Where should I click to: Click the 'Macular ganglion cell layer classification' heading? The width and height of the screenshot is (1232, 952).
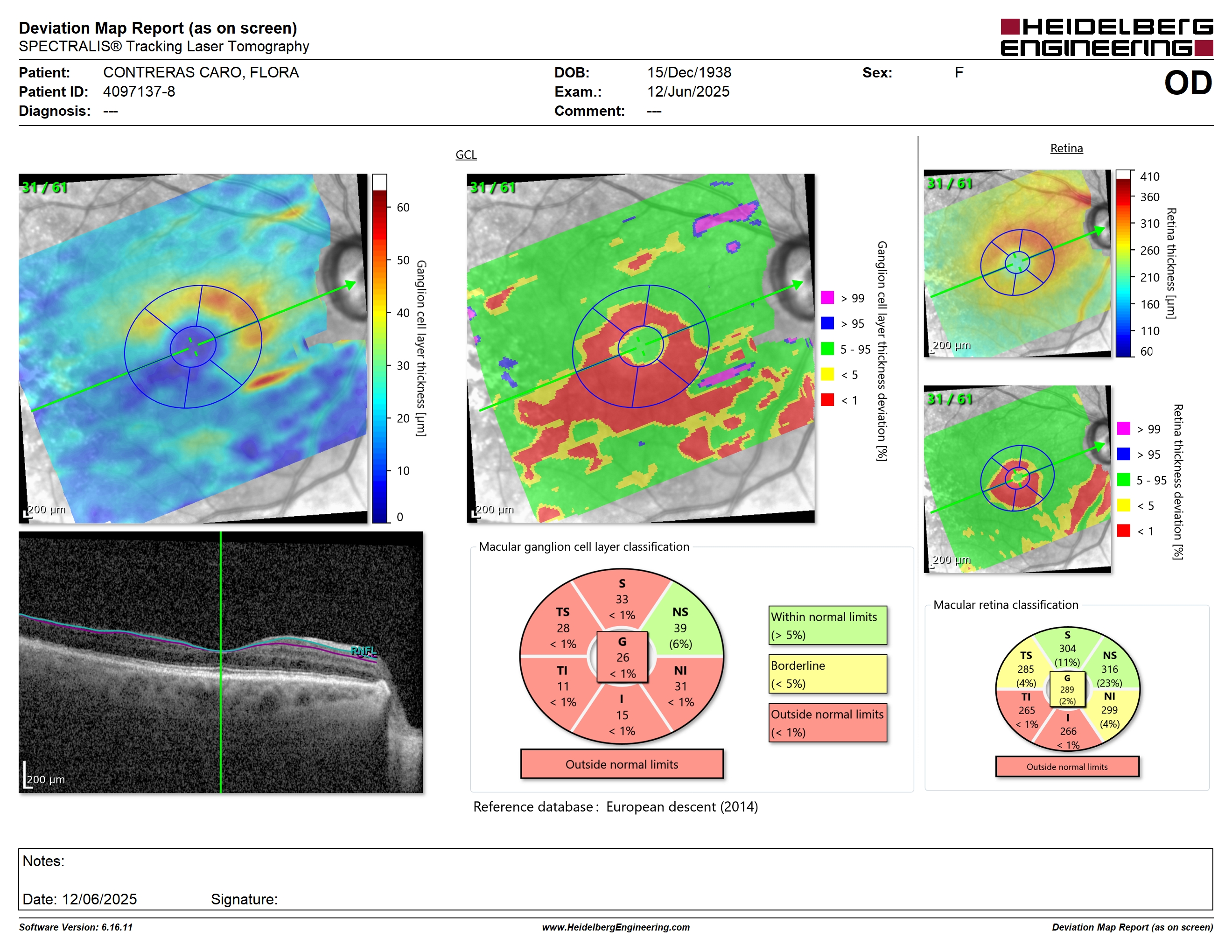coord(583,546)
